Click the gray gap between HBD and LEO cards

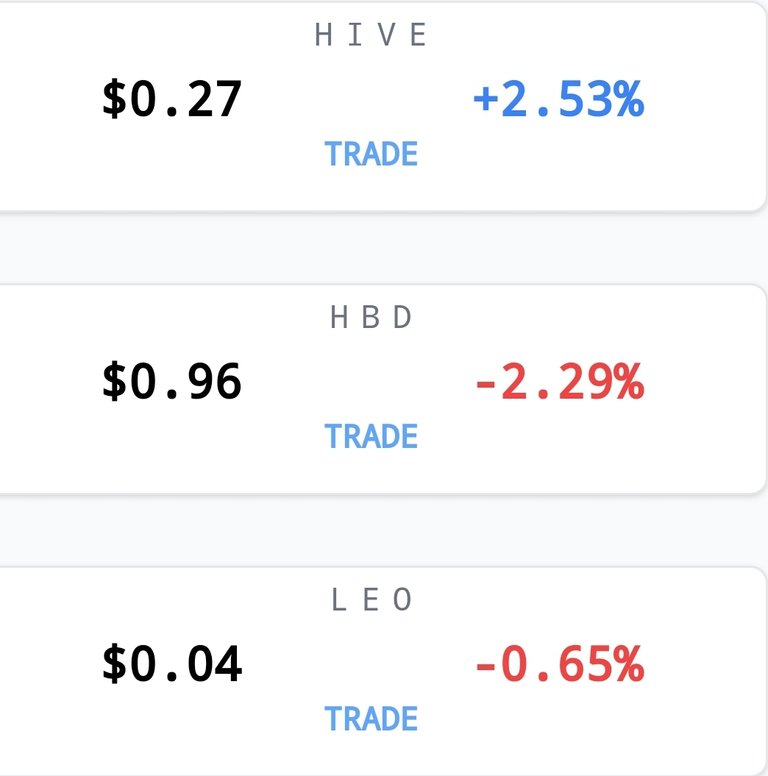point(384,530)
